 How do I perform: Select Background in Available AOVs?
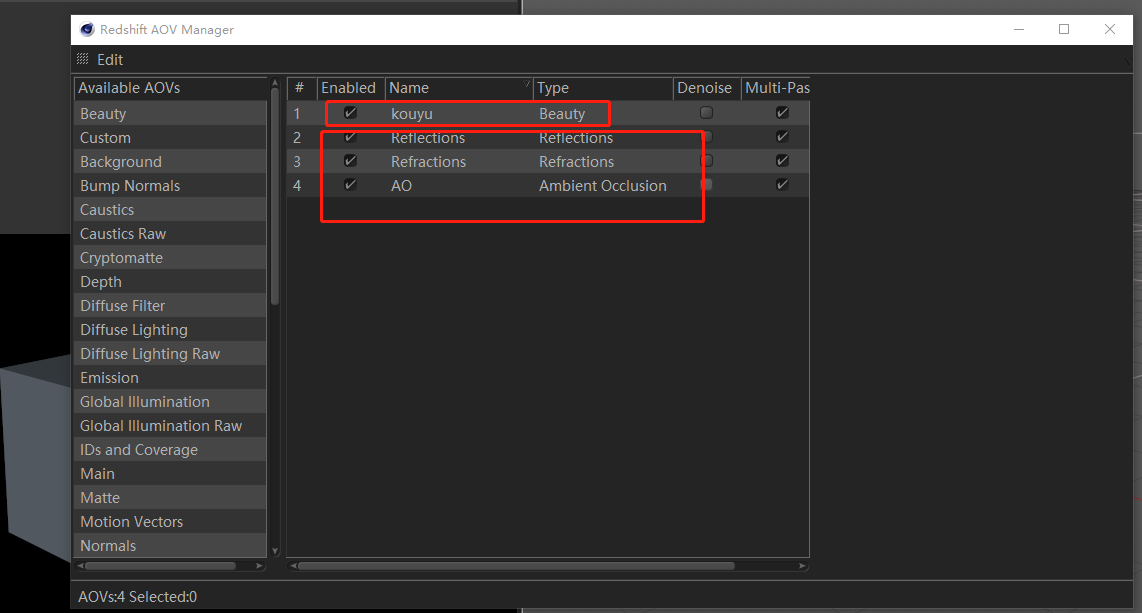click(x=170, y=162)
